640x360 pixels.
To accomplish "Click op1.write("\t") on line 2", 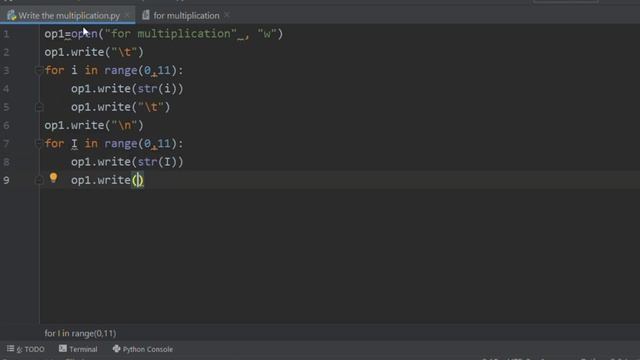I will (94, 52).
